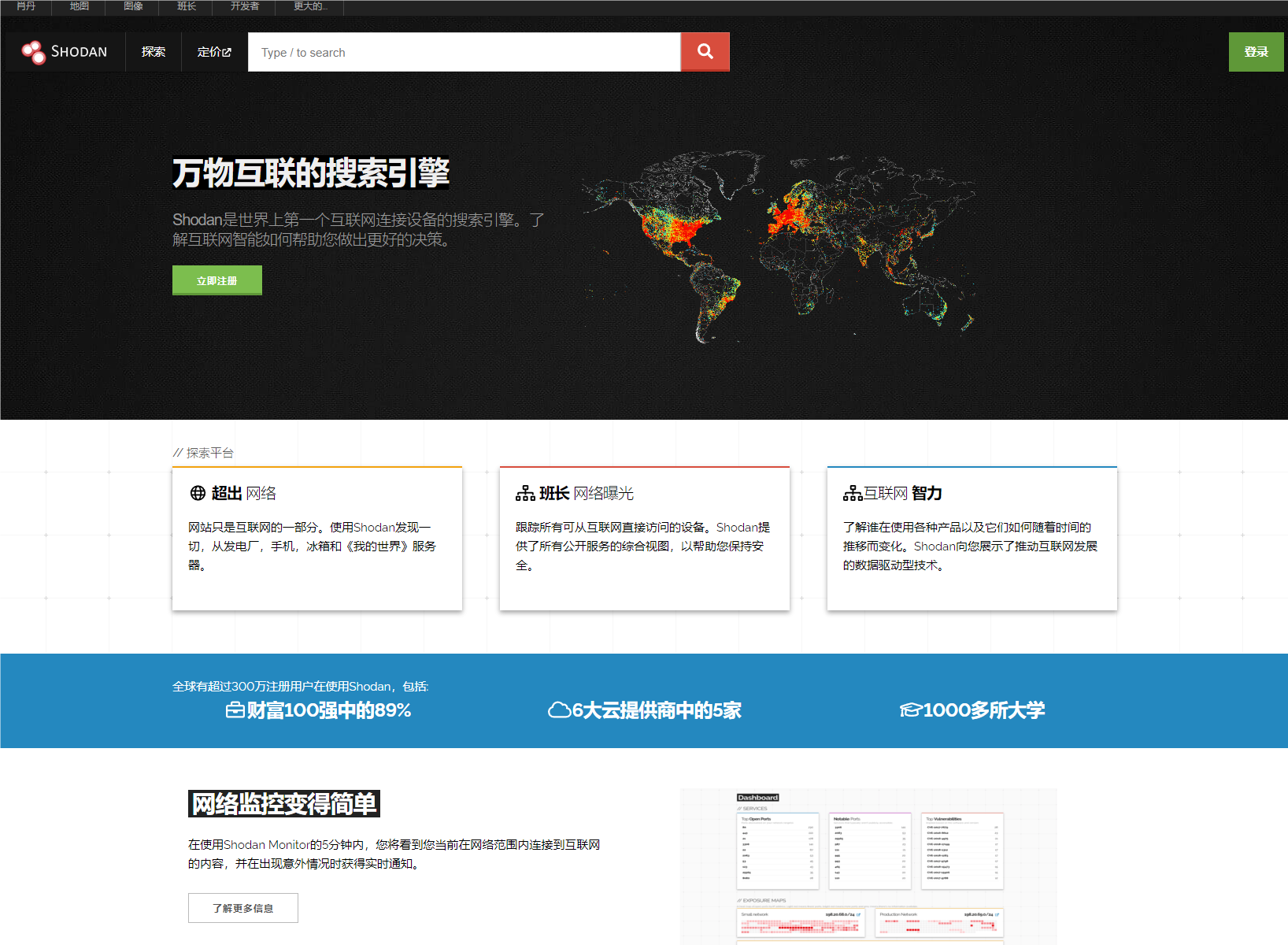Image resolution: width=1288 pixels, height=945 pixels.
Task: Click the external link icon next to 定价
Action: point(228,52)
